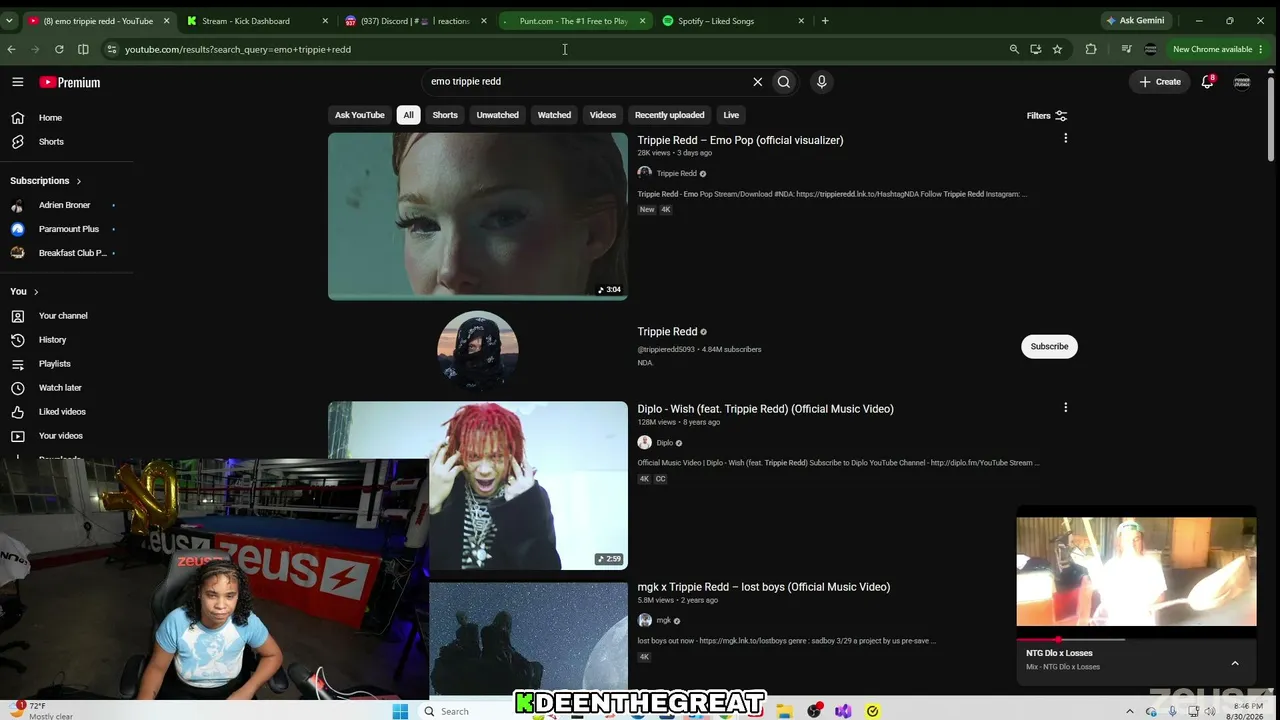The image size is (1280, 720).
Task: Open Chrome extensions puzzle icon
Action: pyautogui.click(x=1091, y=49)
